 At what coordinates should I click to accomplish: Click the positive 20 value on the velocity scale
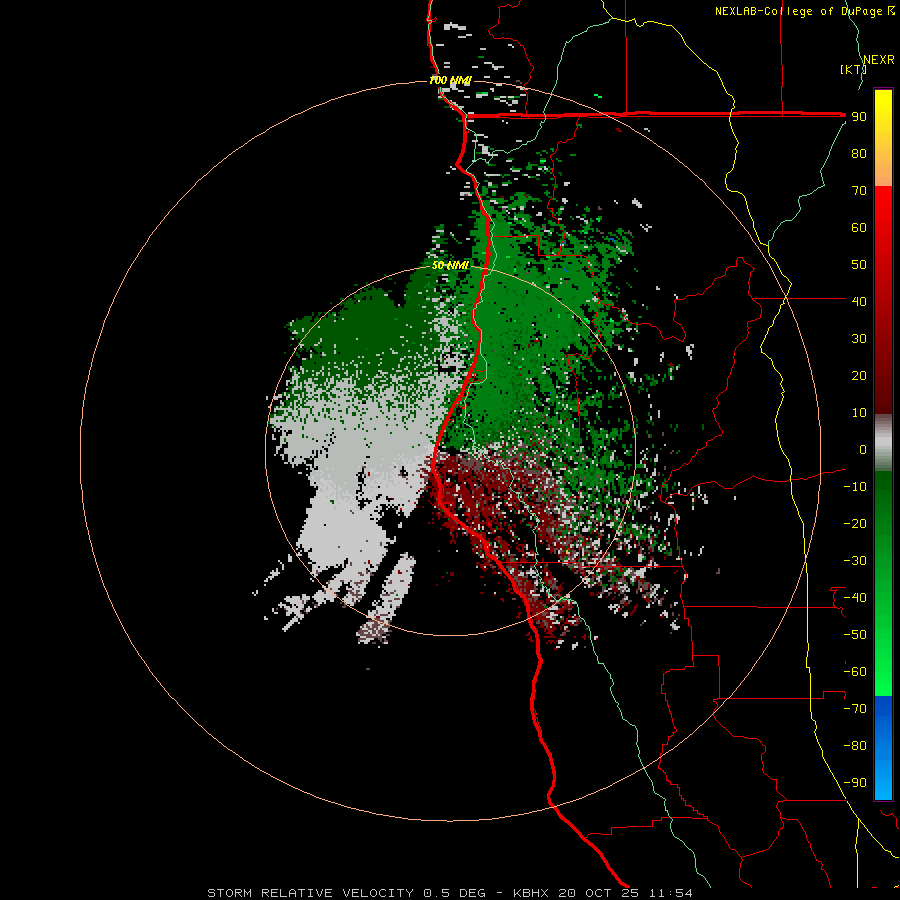pos(859,376)
